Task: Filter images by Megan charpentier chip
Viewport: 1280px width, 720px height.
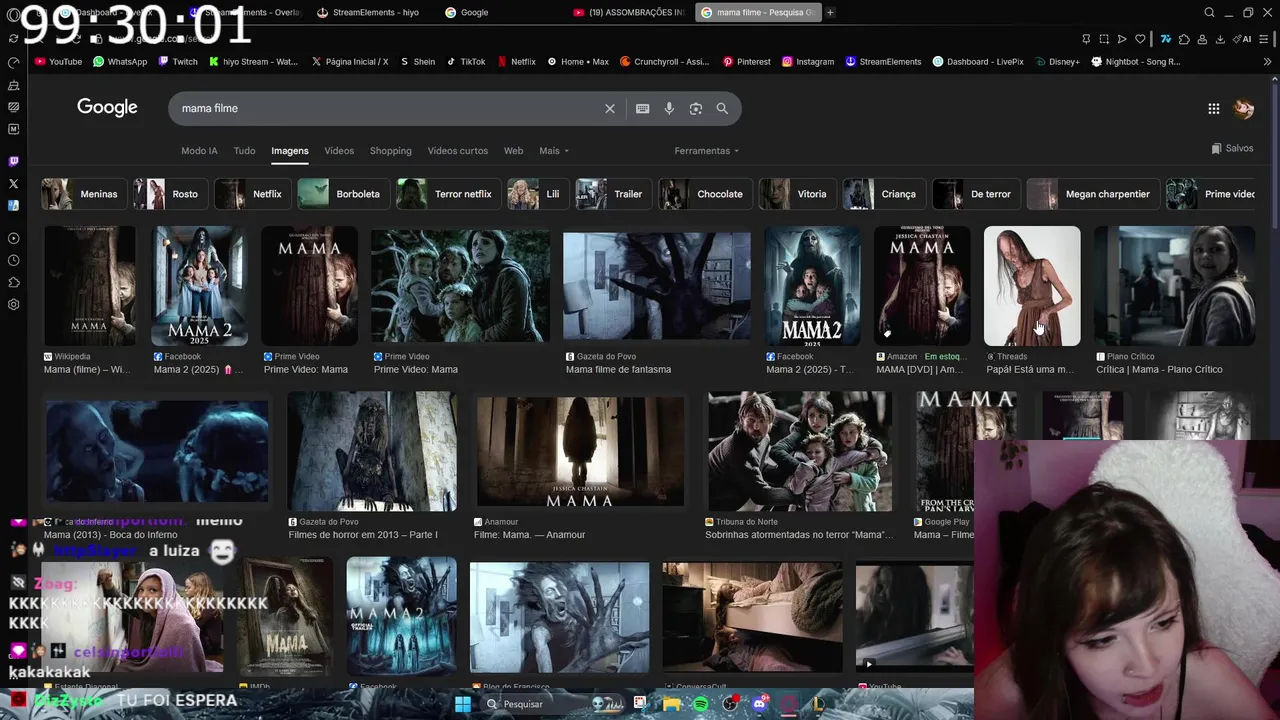Action: point(1092,194)
